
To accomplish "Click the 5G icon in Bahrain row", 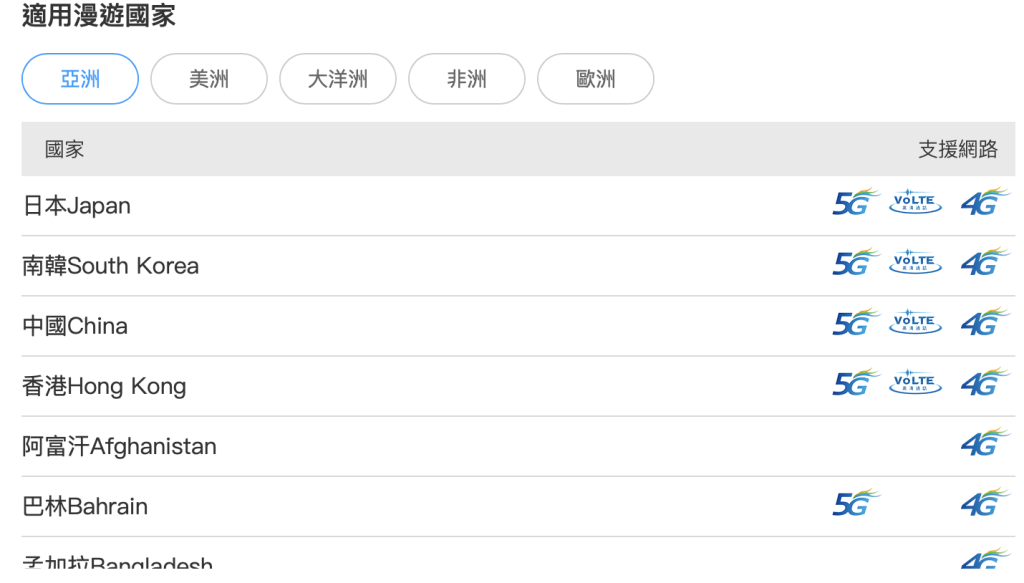I will click(855, 503).
